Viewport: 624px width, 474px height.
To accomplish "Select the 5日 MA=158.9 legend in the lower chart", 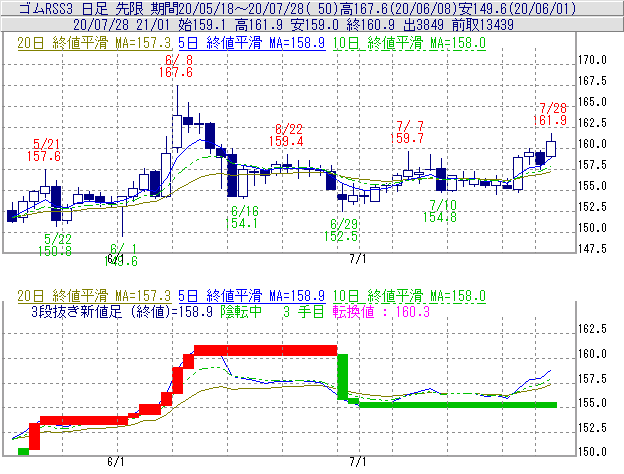I will click(252, 296).
